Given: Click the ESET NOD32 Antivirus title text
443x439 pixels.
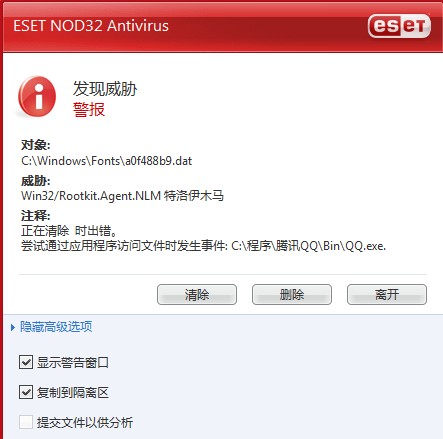Looking at the screenshot, I should tap(91, 26).
